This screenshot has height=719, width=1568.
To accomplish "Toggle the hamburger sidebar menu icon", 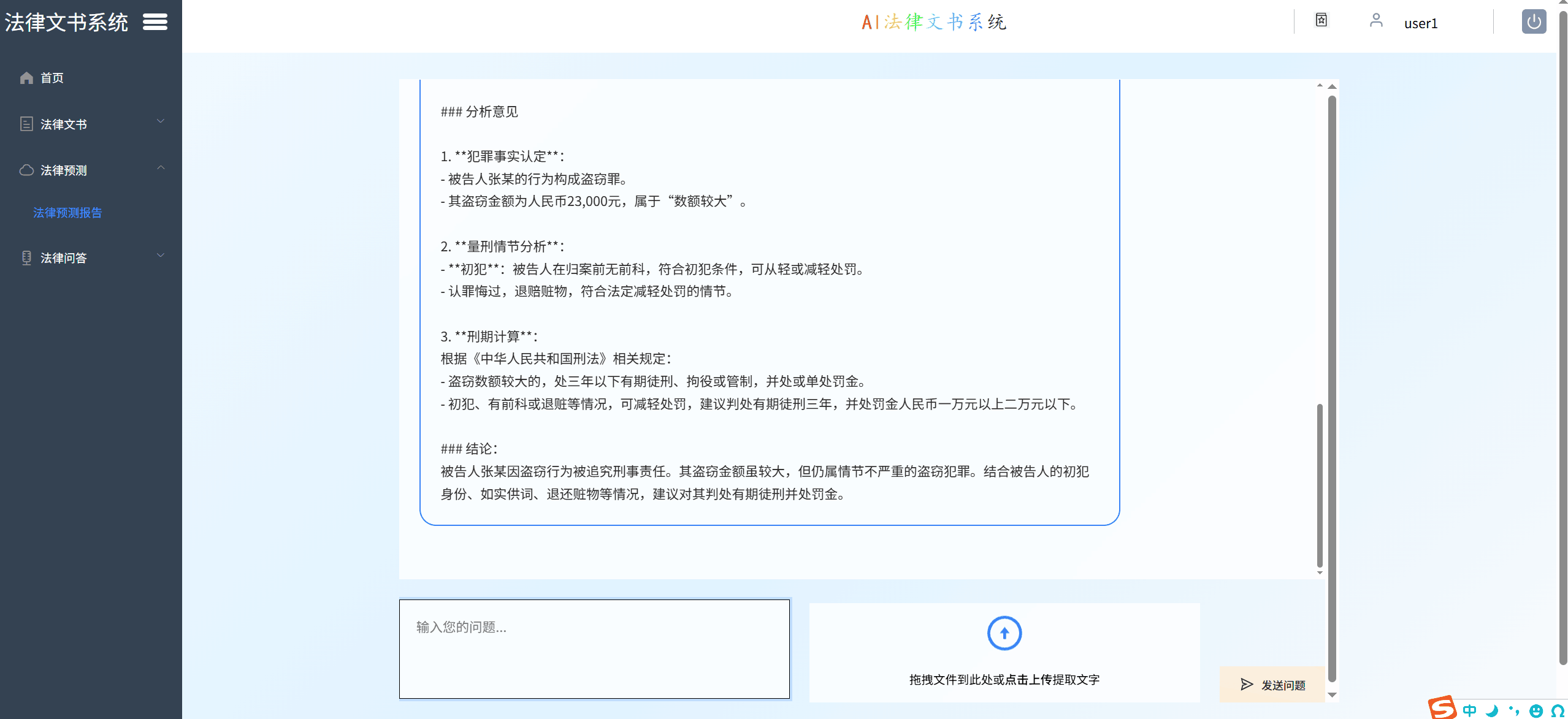I will [155, 22].
